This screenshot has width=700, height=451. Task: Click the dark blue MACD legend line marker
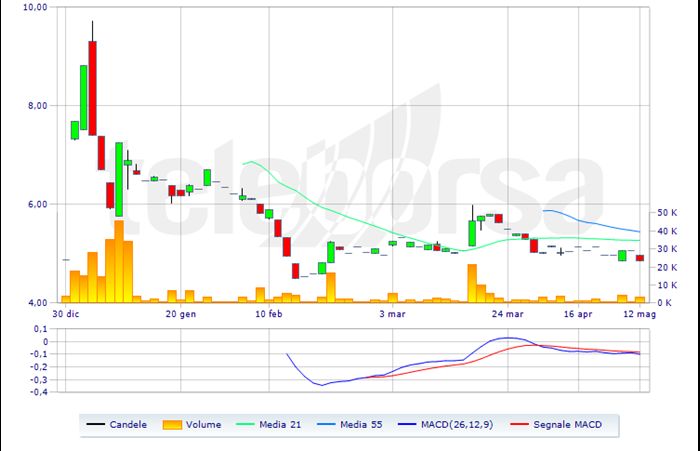407,424
